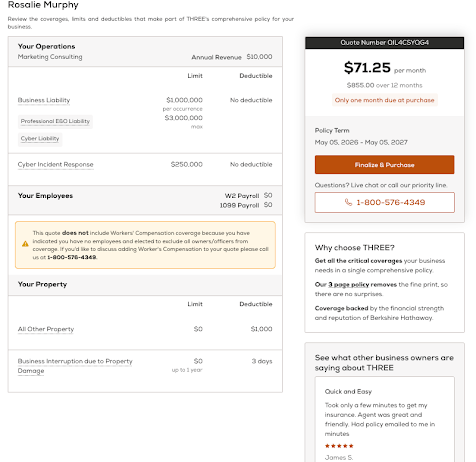Click the five-star rating in the review

pyautogui.click(x=339, y=446)
